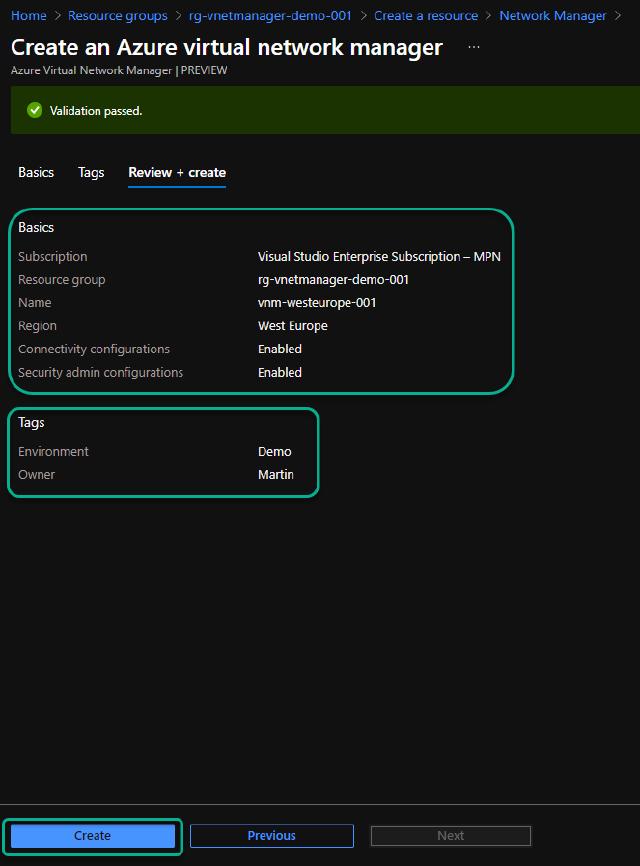
Task: Click the greyed-out Next button
Action: click(450, 836)
